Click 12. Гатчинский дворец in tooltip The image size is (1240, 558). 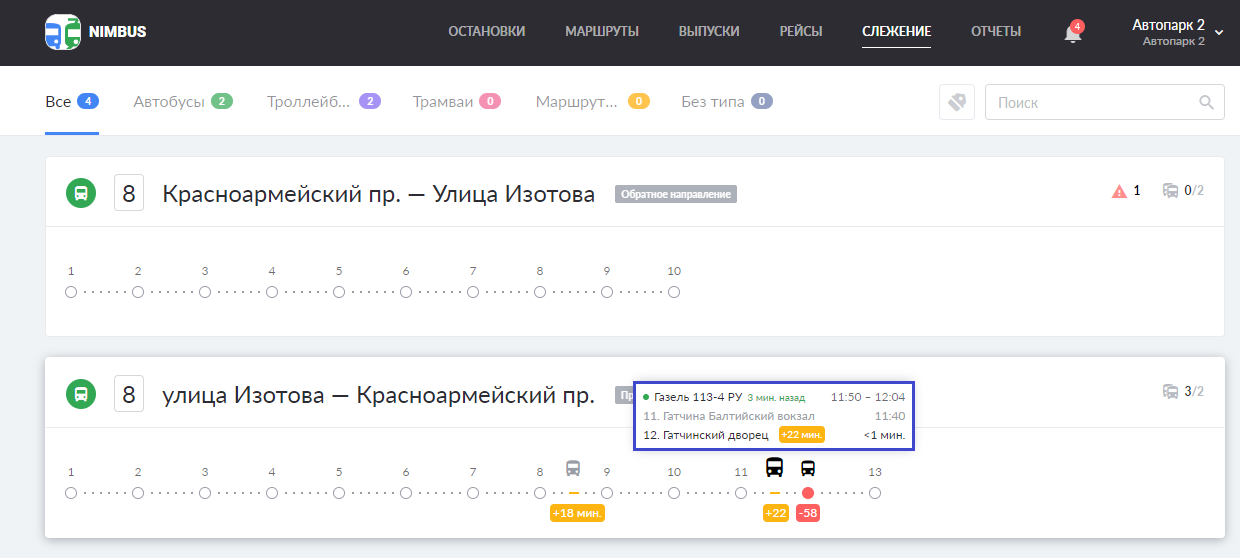[705, 435]
